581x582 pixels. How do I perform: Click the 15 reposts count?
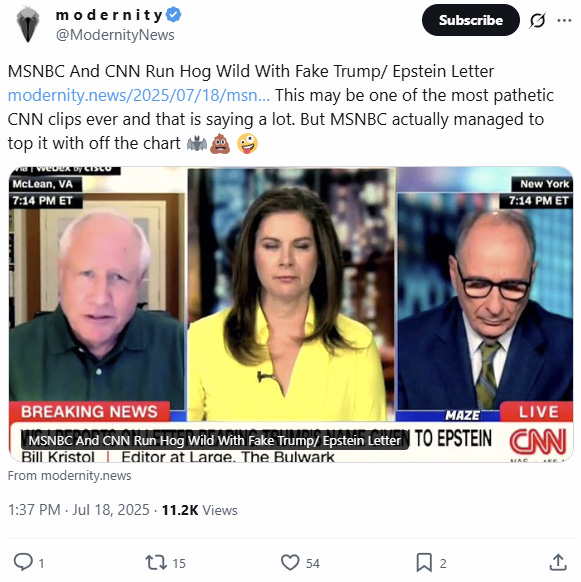[179, 563]
